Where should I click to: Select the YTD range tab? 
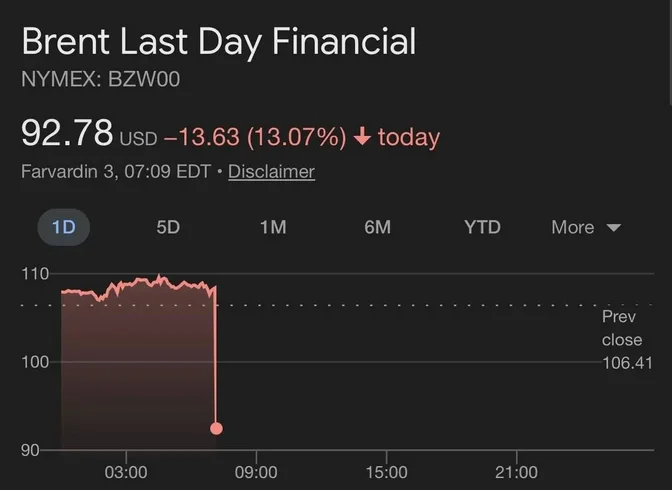[482, 227]
